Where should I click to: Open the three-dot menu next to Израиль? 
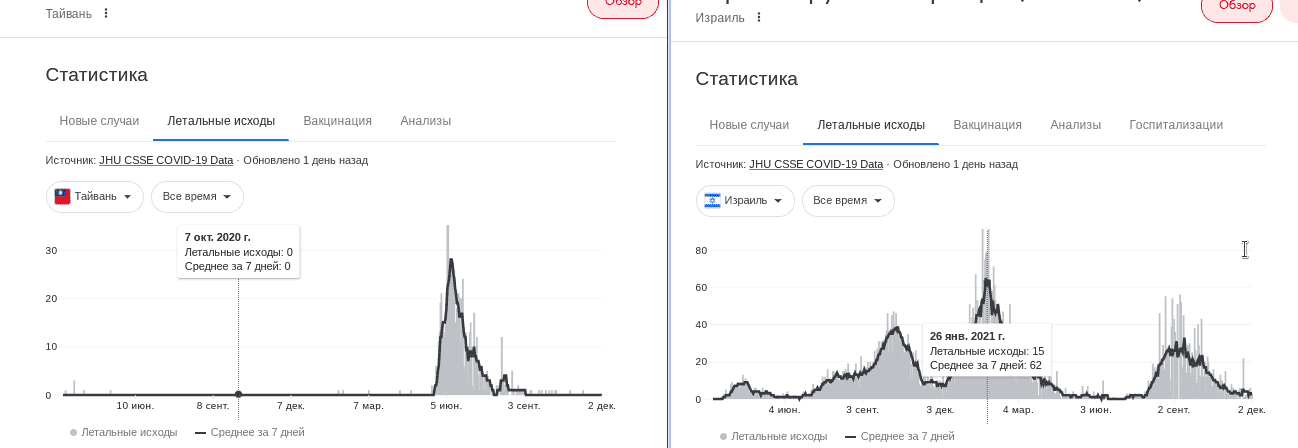(x=758, y=18)
